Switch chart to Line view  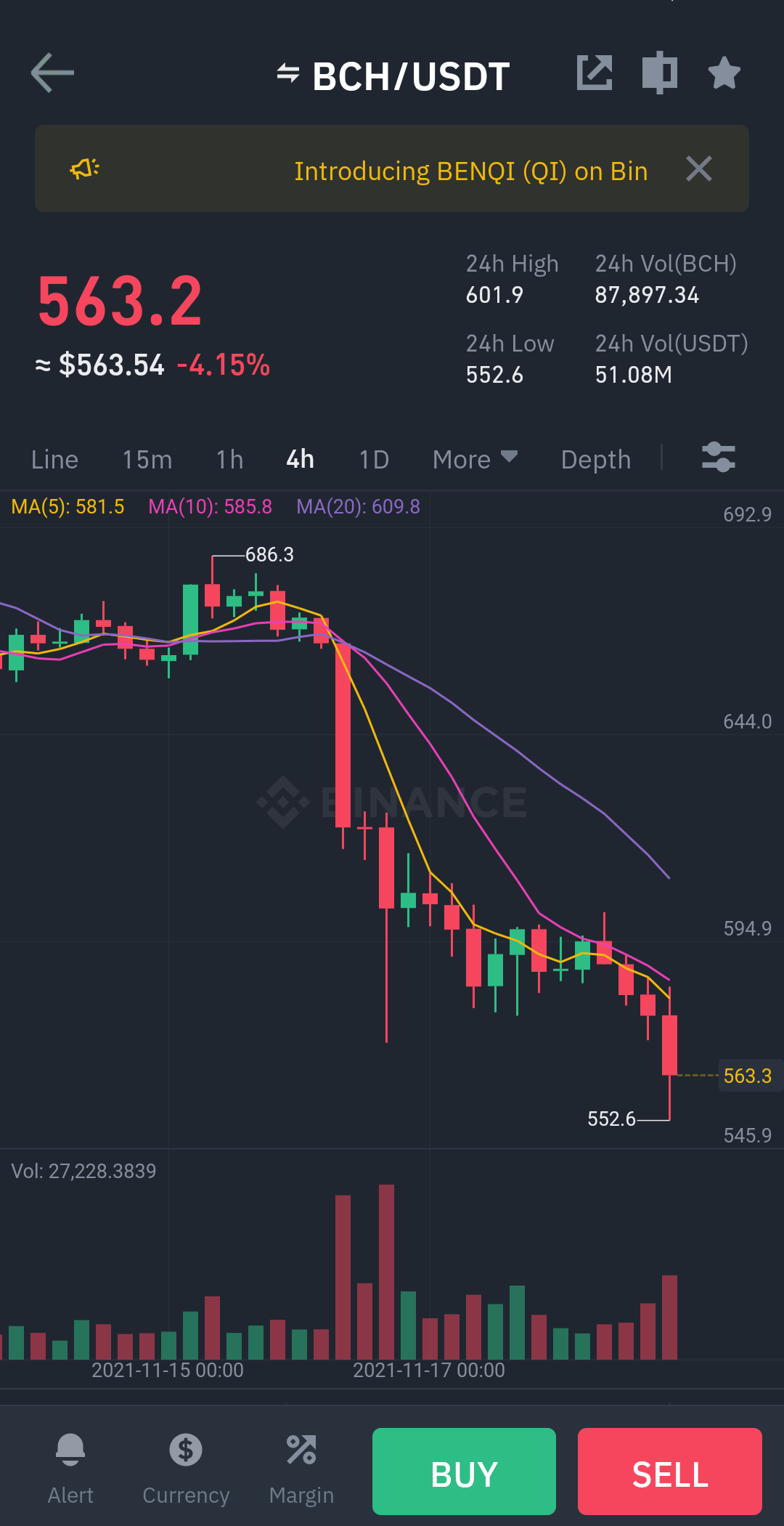pos(54,459)
